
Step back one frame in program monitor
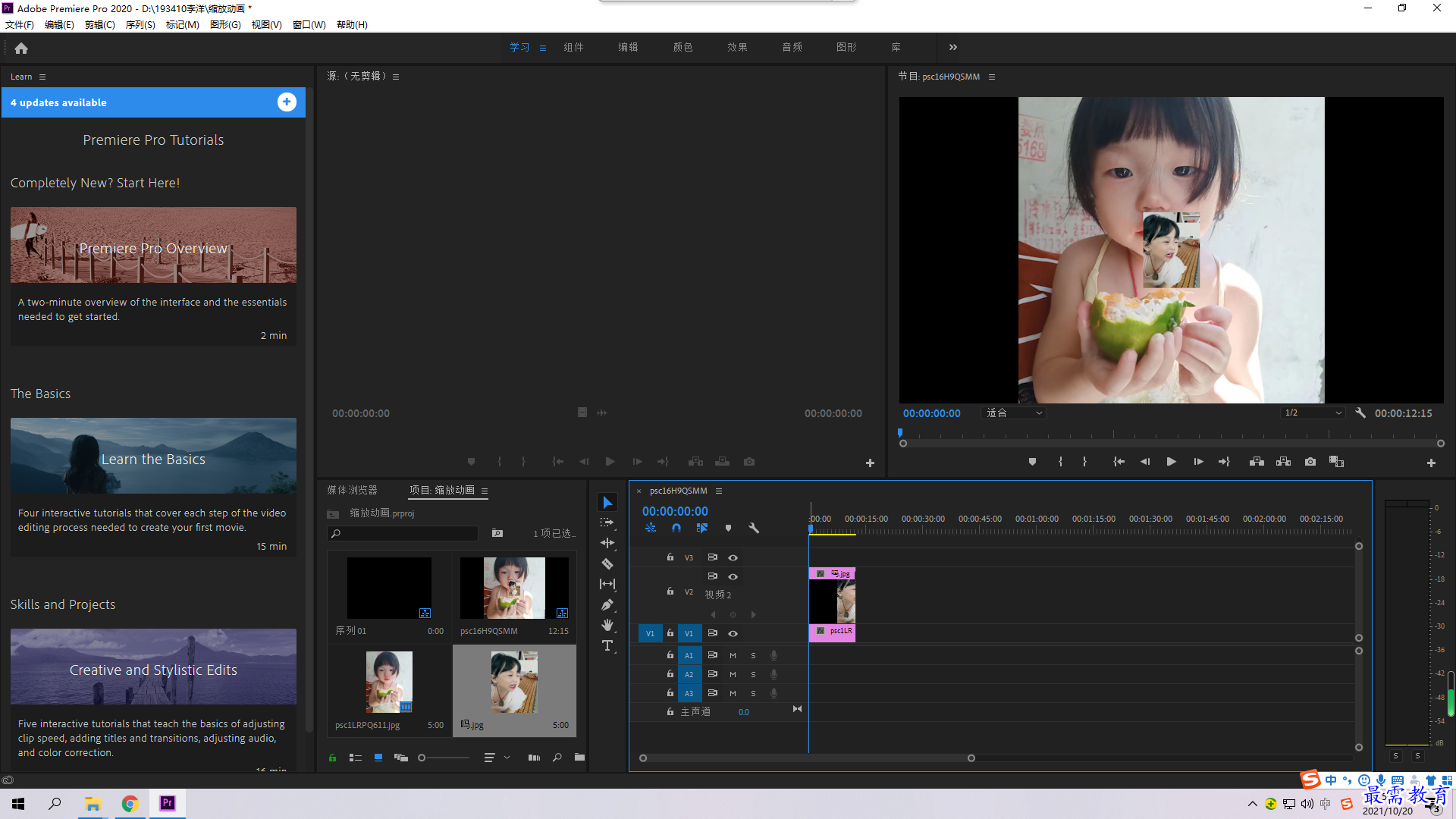click(1145, 462)
